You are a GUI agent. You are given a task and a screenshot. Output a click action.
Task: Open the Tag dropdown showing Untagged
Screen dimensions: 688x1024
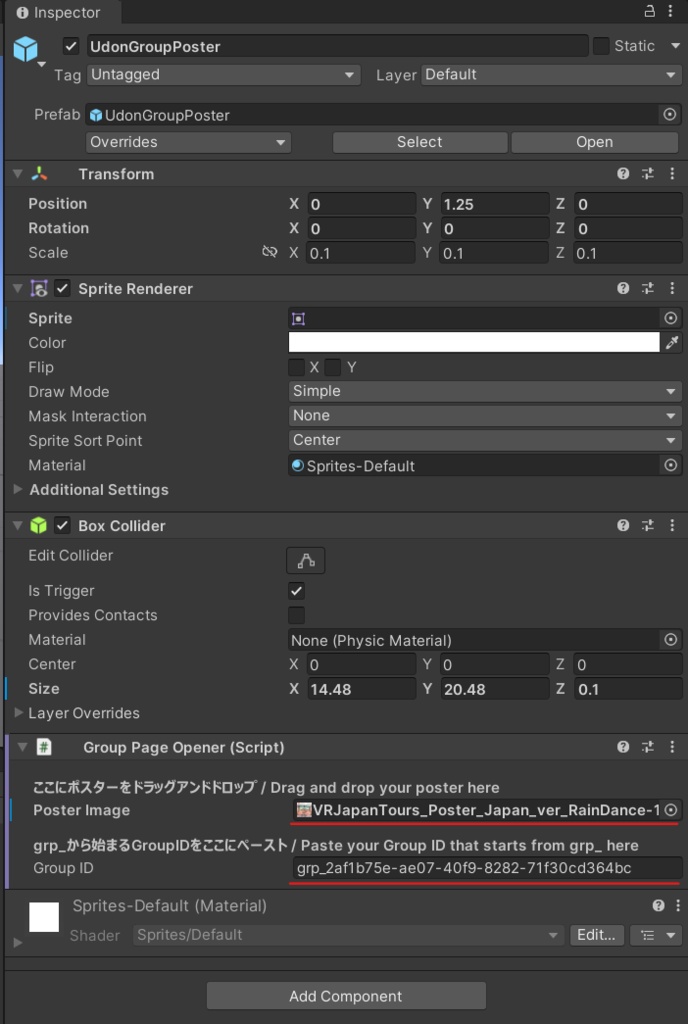(x=223, y=74)
